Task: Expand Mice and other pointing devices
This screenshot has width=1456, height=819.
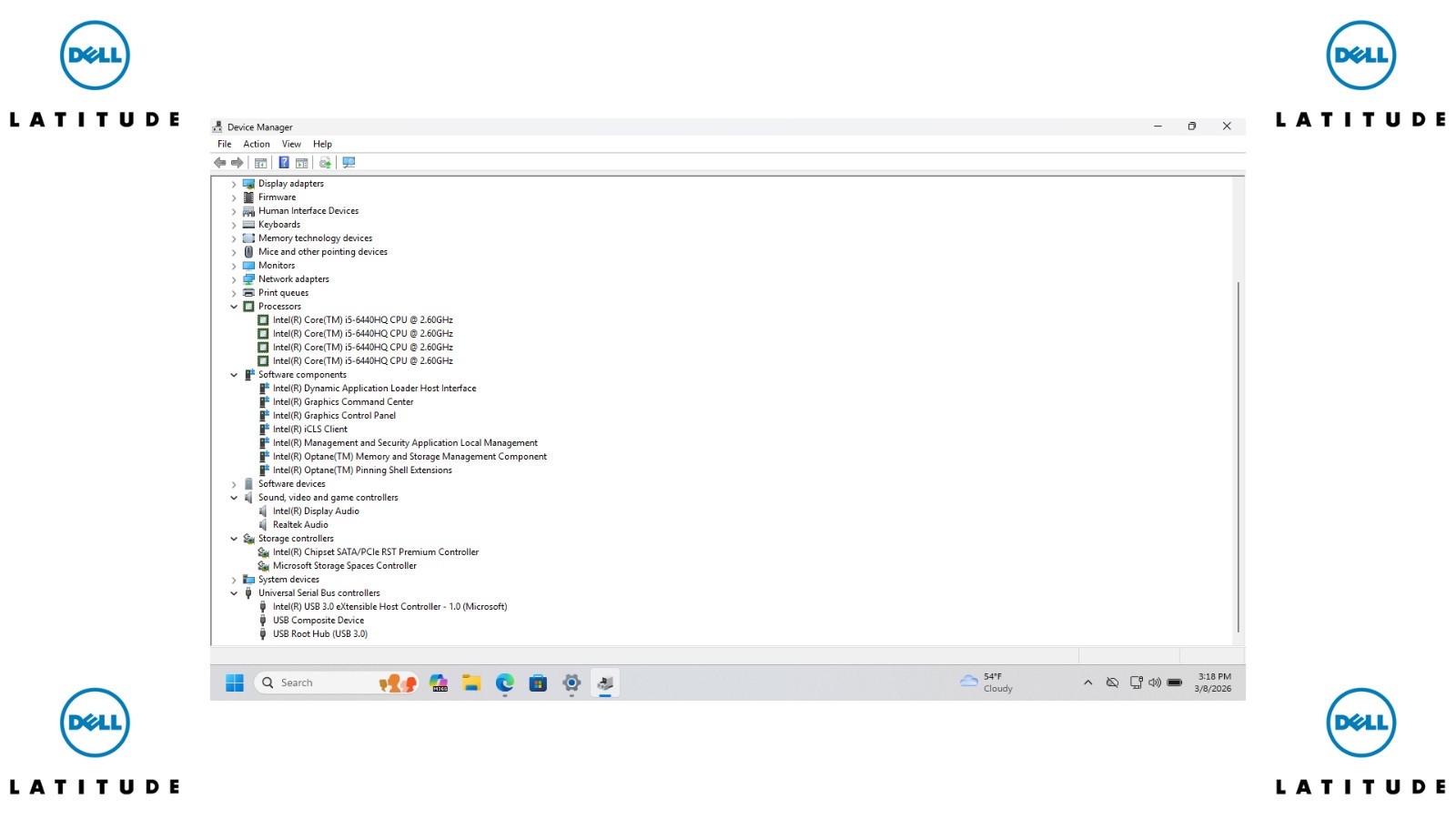Action: click(x=234, y=252)
